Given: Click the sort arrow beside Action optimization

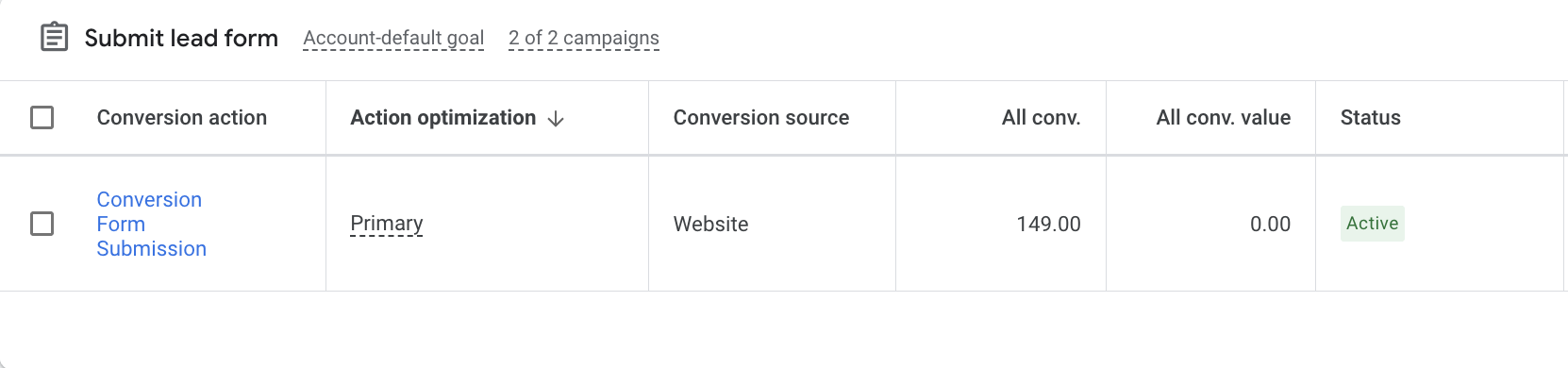Looking at the screenshot, I should click(556, 118).
